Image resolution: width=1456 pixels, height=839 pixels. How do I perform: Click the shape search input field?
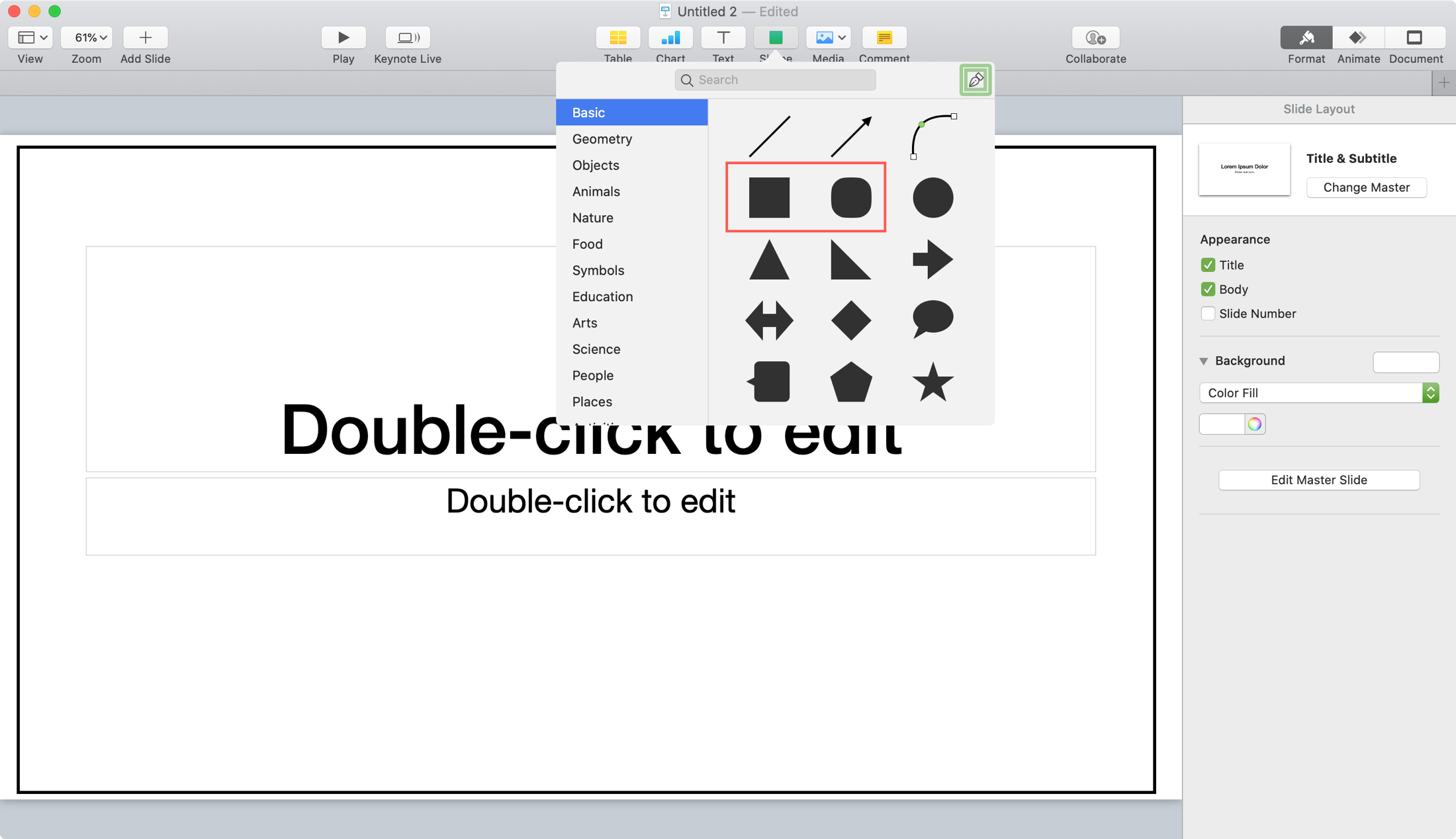(775, 79)
